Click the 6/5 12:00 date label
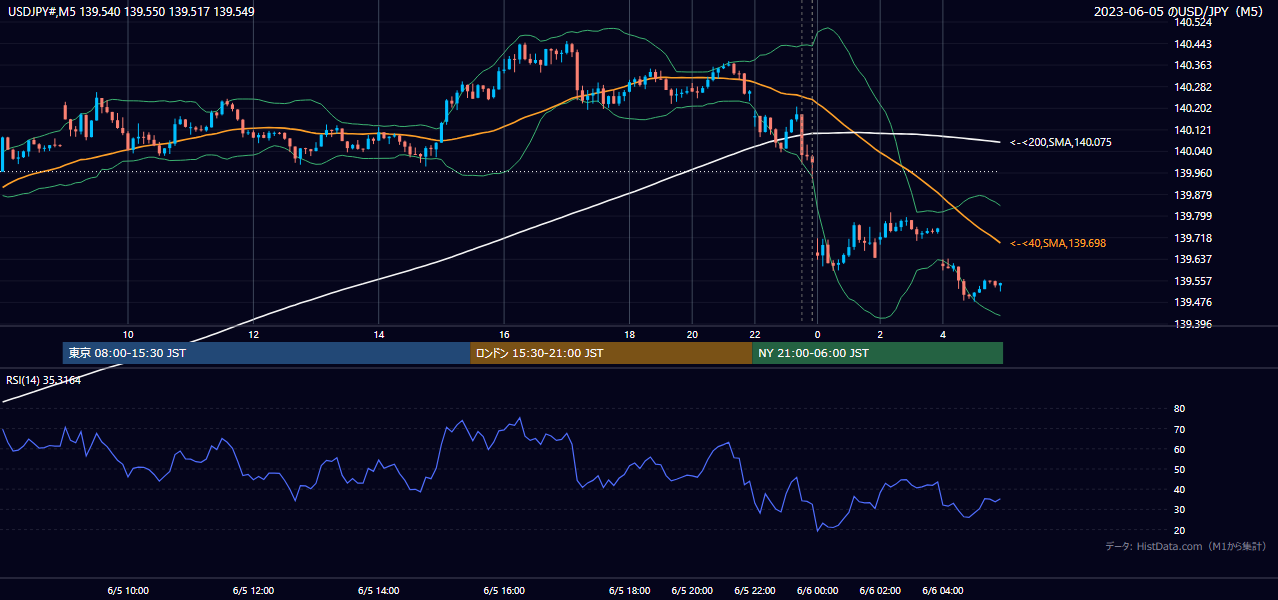This screenshot has width=1278, height=600. (x=253, y=591)
